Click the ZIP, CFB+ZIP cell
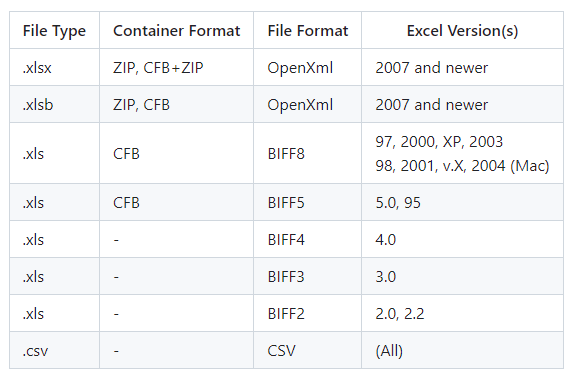 177,67
